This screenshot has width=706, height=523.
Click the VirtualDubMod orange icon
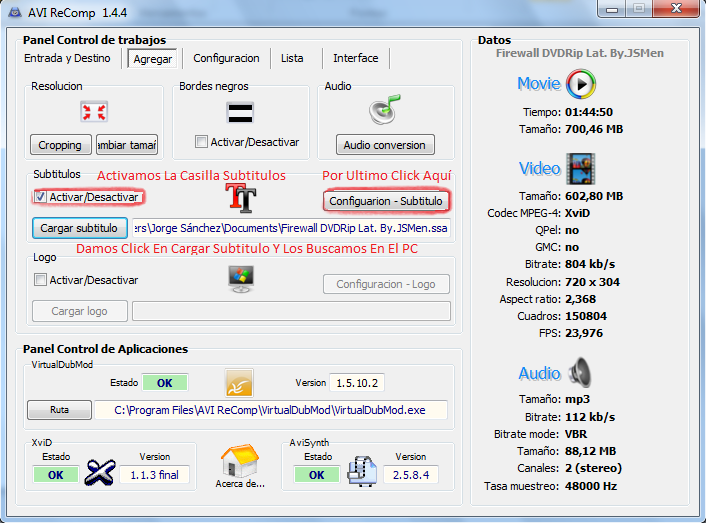point(239,383)
